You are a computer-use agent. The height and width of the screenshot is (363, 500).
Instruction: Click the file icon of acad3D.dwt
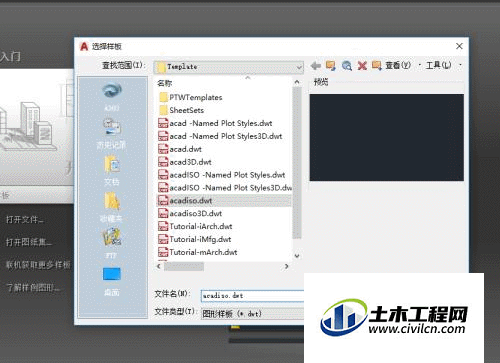tap(163, 162)
